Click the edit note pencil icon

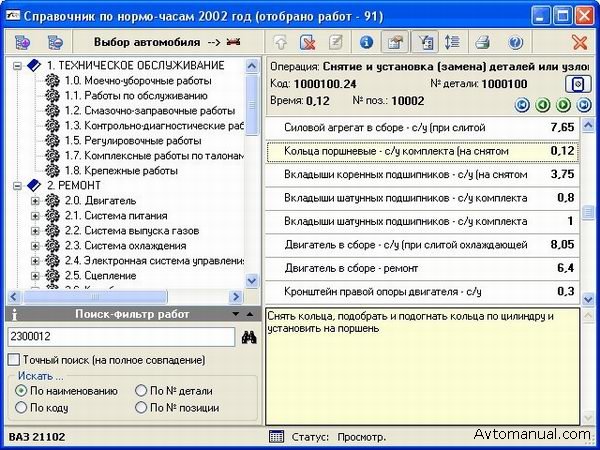point(336,42)
